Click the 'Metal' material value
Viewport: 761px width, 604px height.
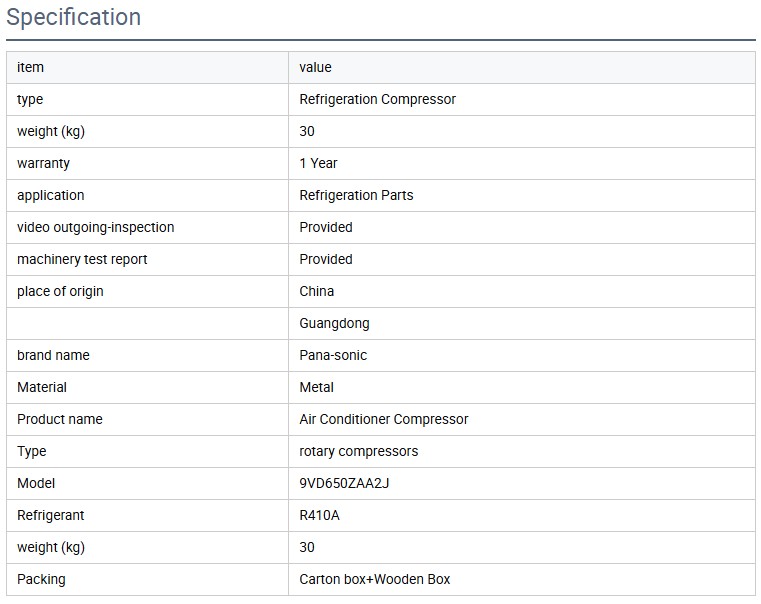click(316, 387)
